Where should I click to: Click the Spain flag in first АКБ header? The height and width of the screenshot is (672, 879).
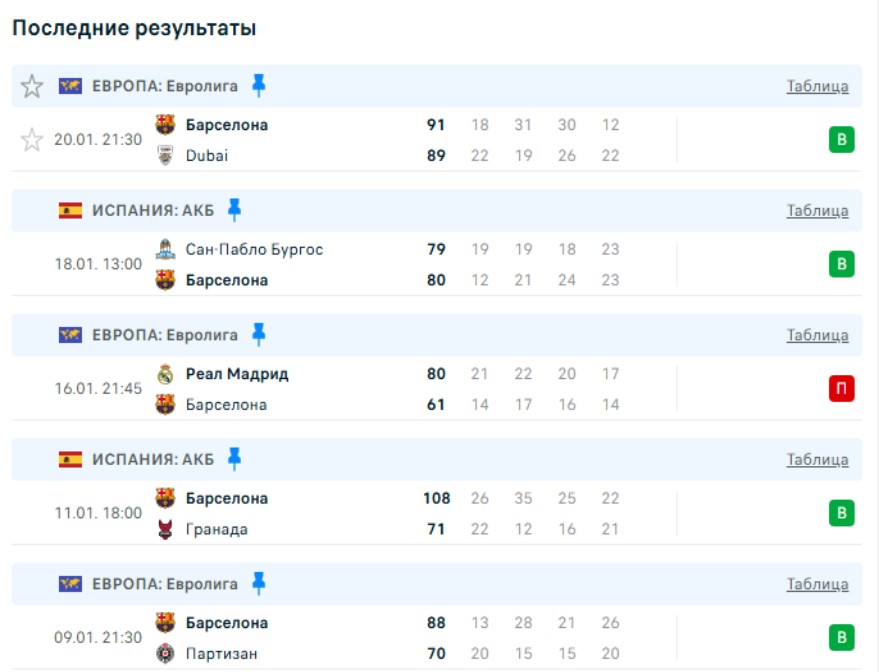(x=70, y=210)
